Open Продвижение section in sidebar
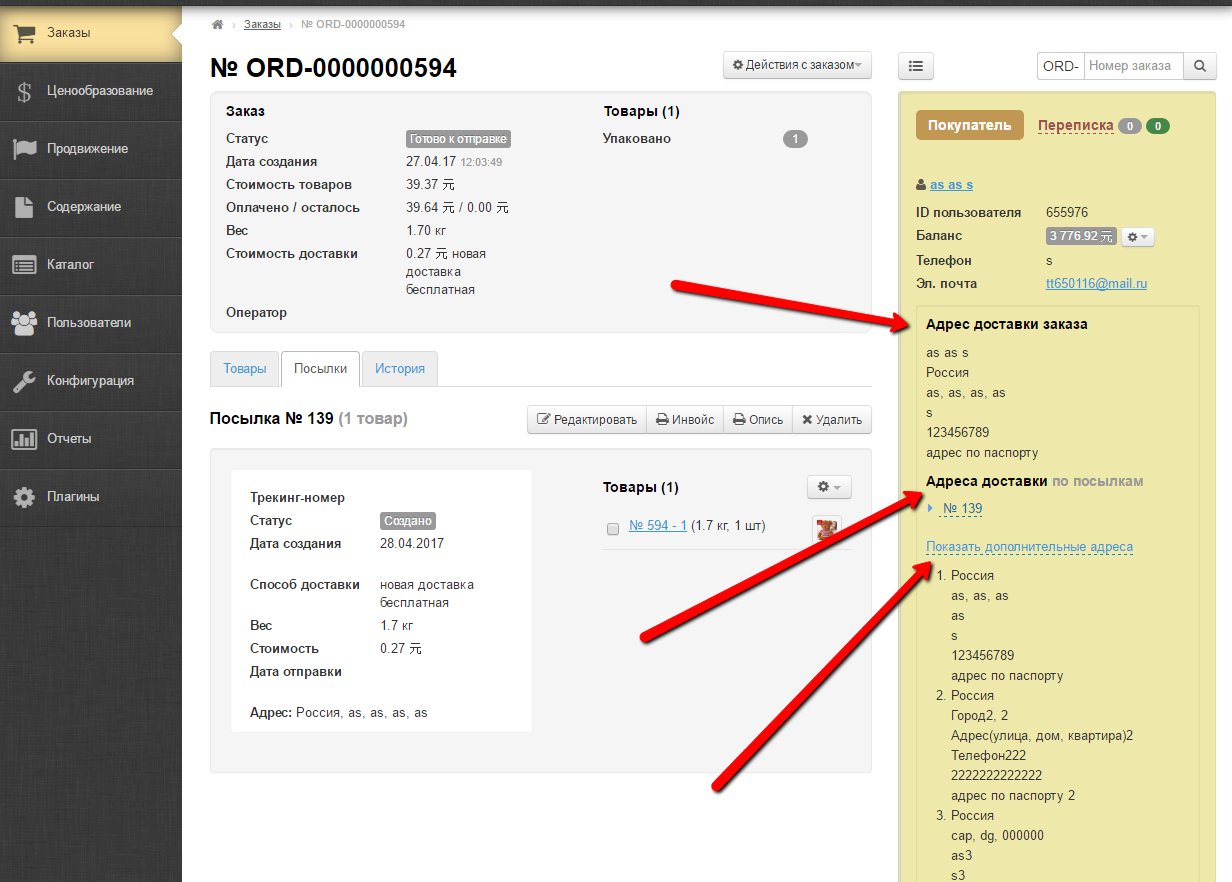The width and height of the screenshot is (1232, 882). (x=90, y=149)
